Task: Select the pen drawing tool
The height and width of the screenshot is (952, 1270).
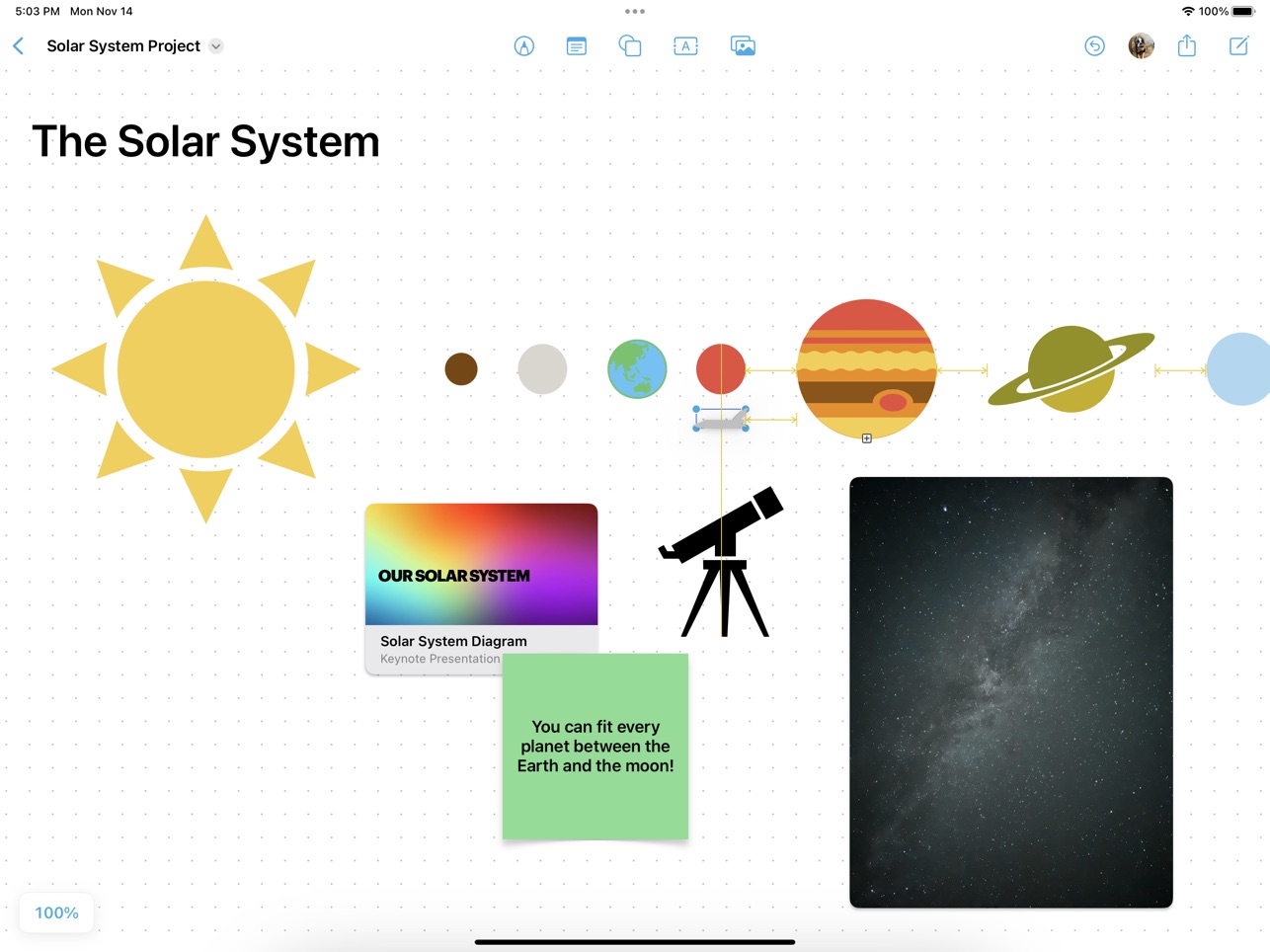Action: tap(524, 46)
